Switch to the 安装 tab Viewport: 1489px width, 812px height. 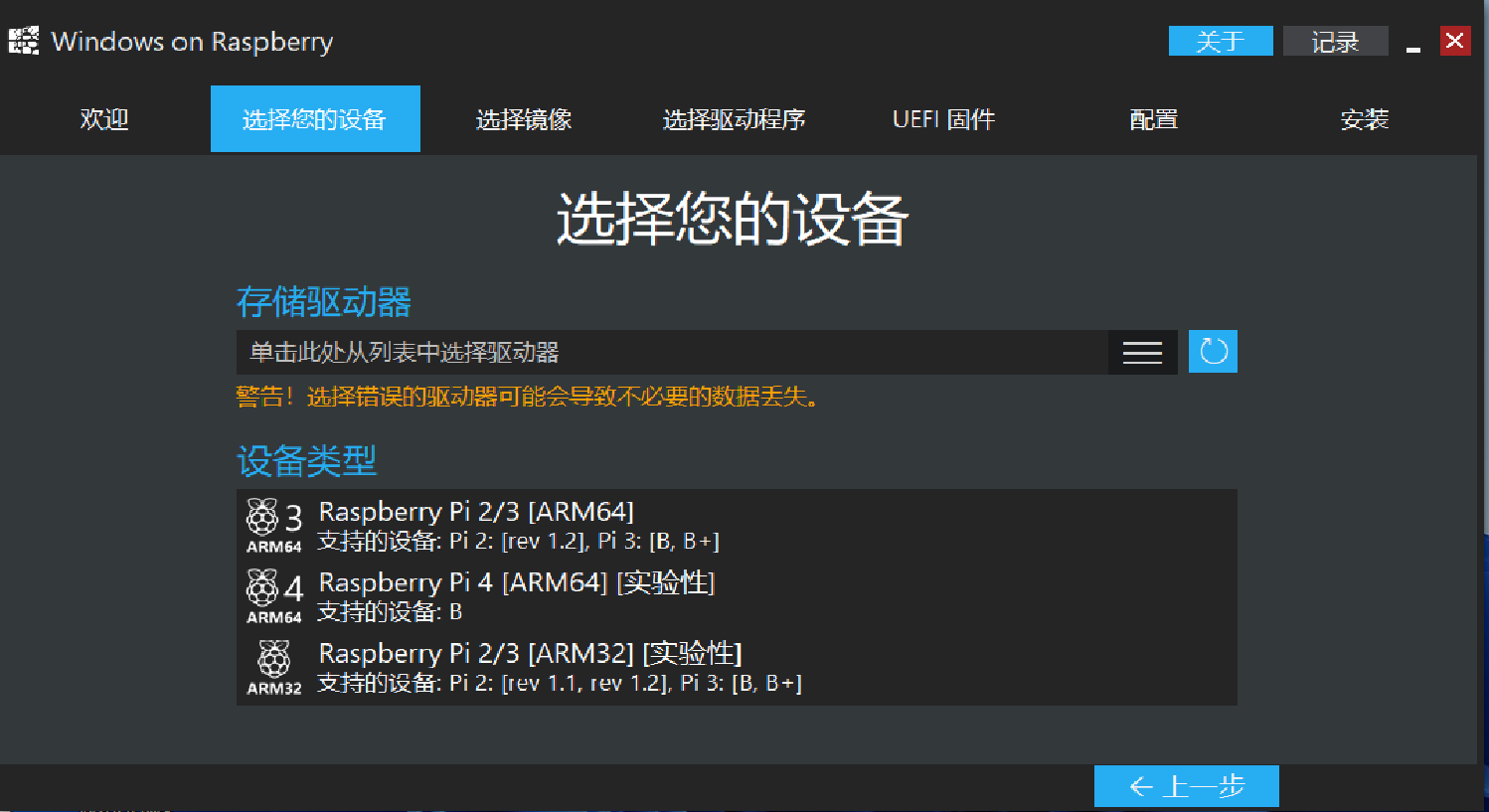pos(1365,119)
